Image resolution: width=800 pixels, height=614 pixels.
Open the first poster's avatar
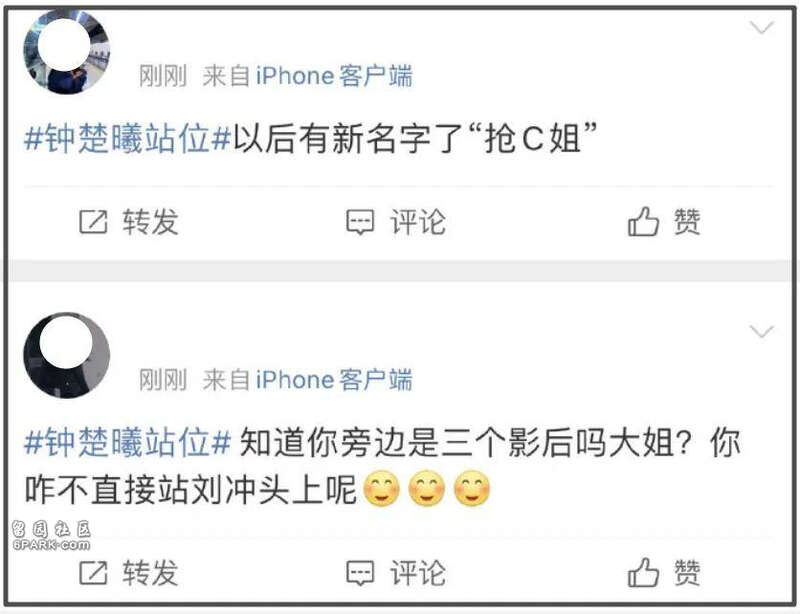(67, 52)
